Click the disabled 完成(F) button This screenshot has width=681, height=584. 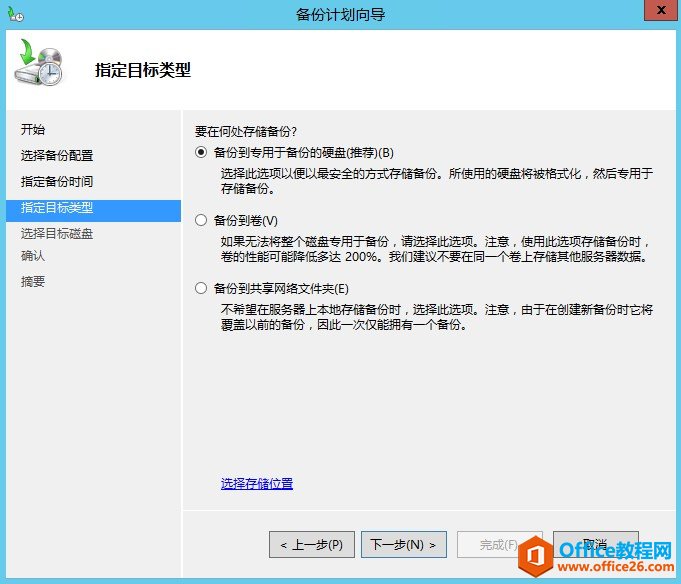499,544
